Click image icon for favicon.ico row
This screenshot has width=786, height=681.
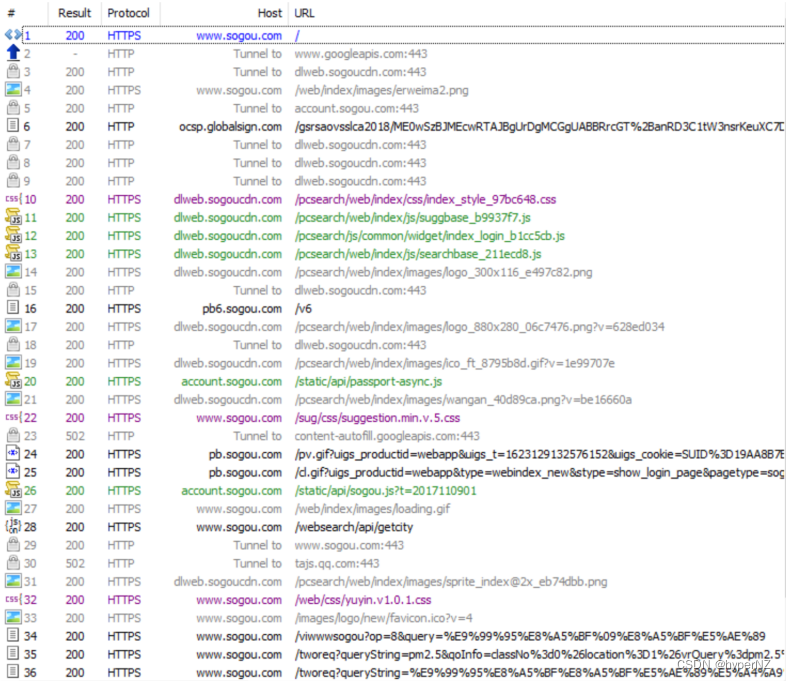(x=13, y=617)
